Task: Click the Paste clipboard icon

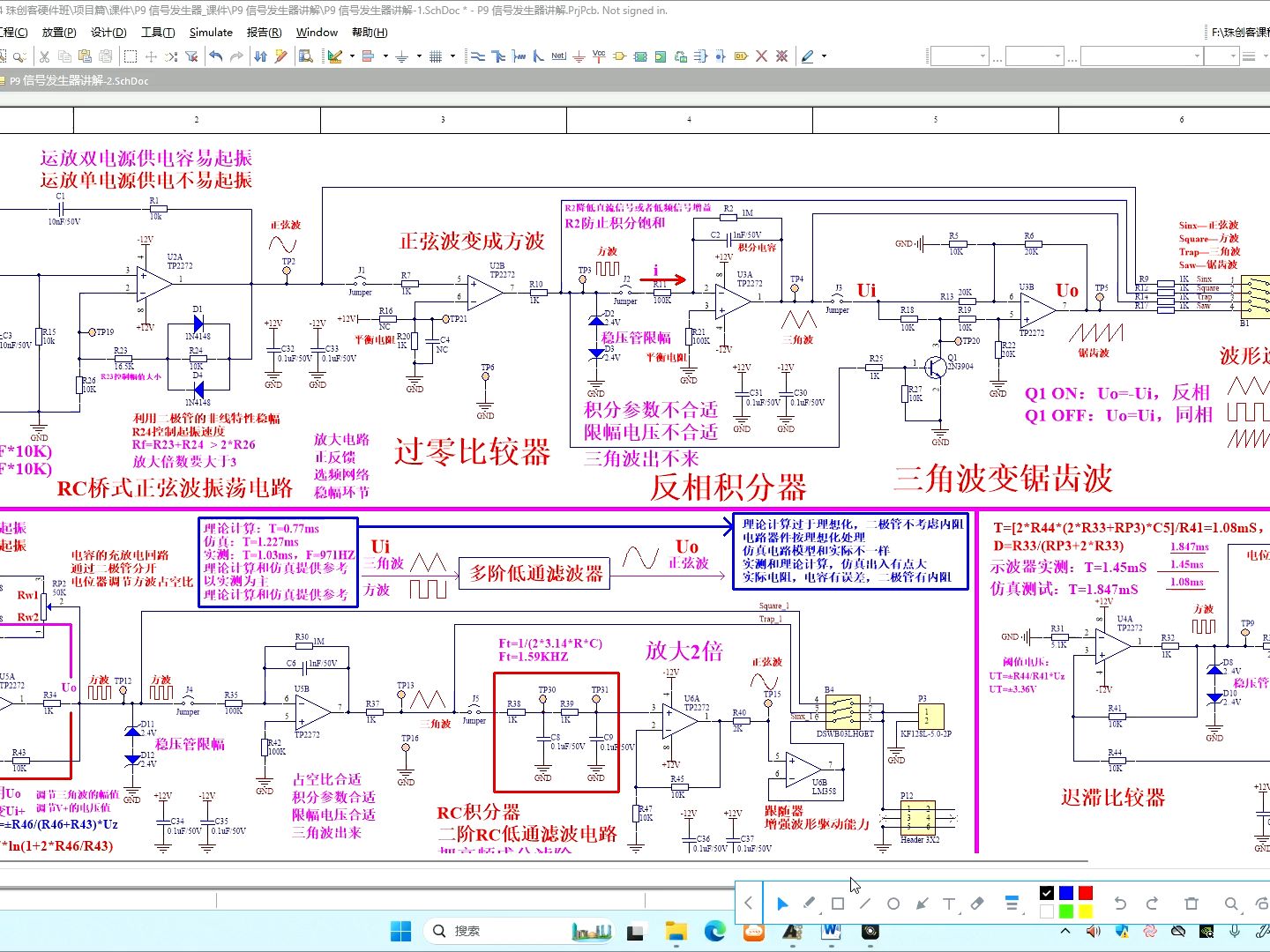Action: click(85, 56)
